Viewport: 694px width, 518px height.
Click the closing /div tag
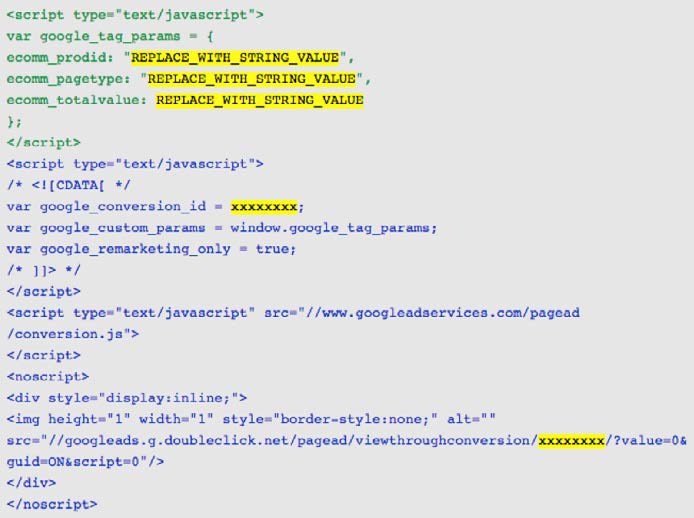click(x=31, y=483)
